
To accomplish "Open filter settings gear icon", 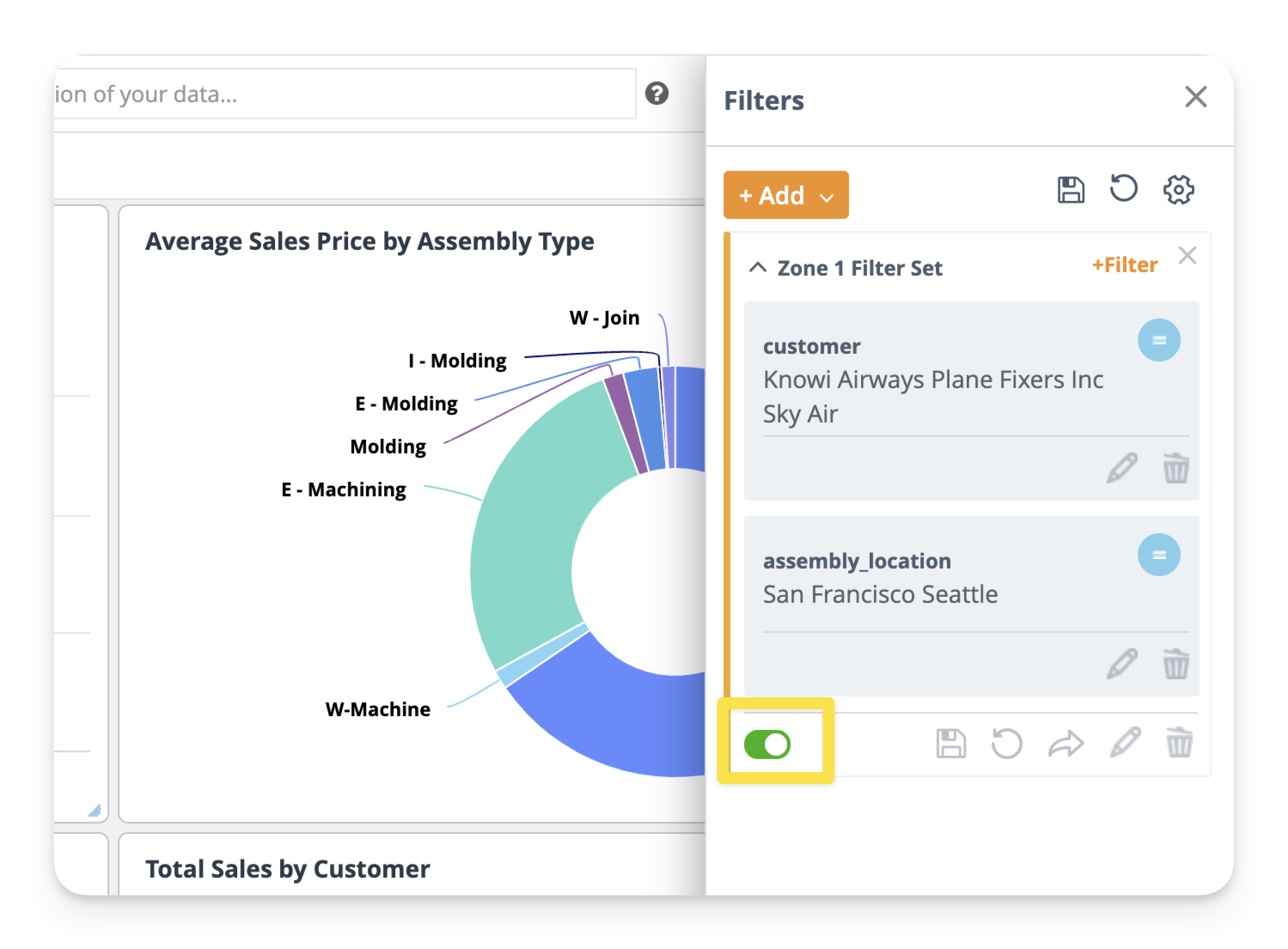I will point(1178,190).
